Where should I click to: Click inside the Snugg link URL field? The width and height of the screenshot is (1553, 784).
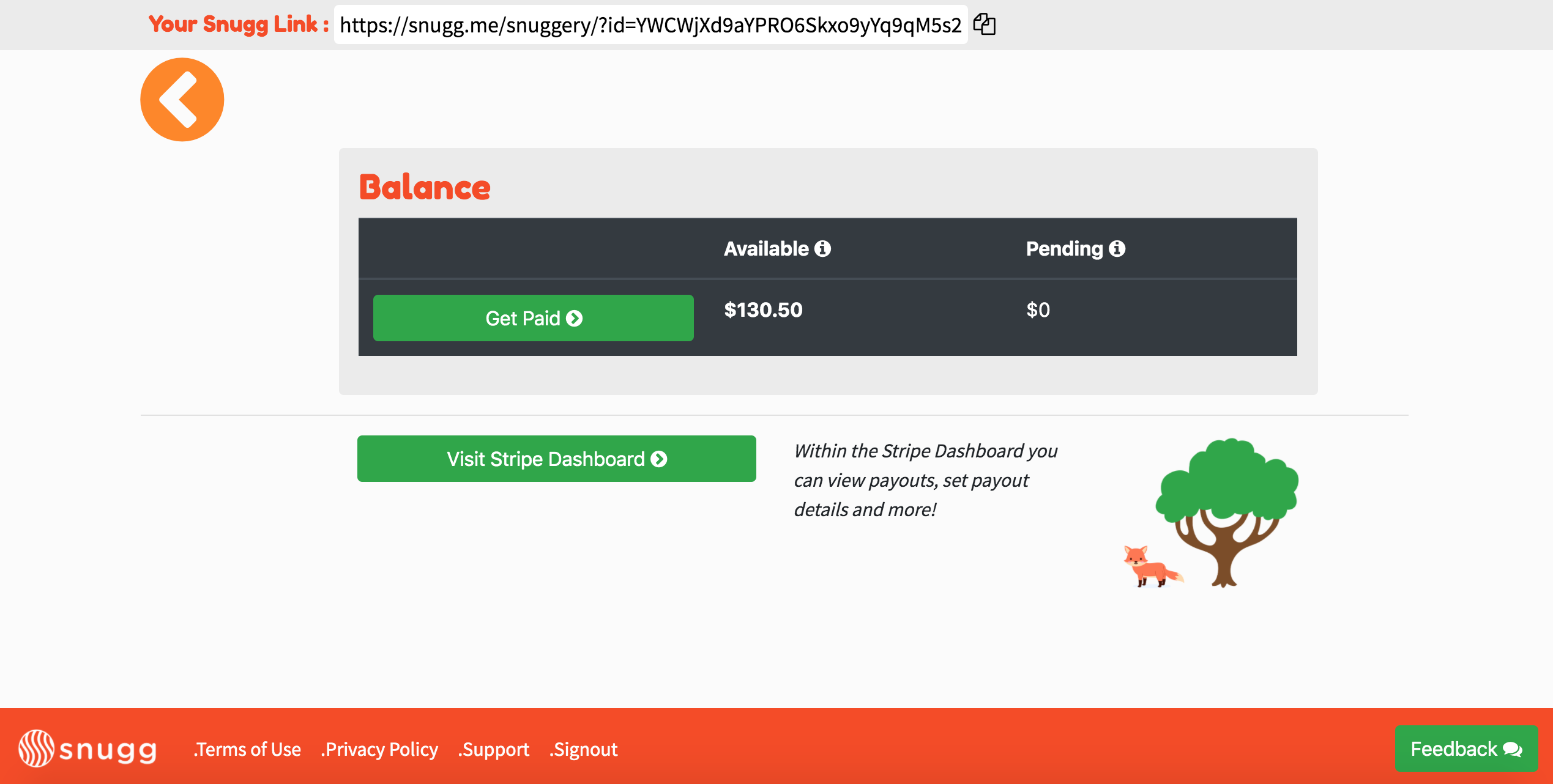click(x=650, y=25)
